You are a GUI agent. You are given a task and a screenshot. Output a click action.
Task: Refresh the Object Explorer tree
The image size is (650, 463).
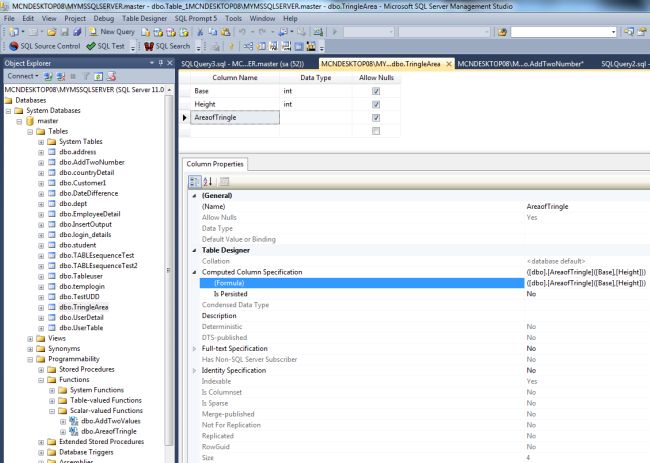coord(98,76)
